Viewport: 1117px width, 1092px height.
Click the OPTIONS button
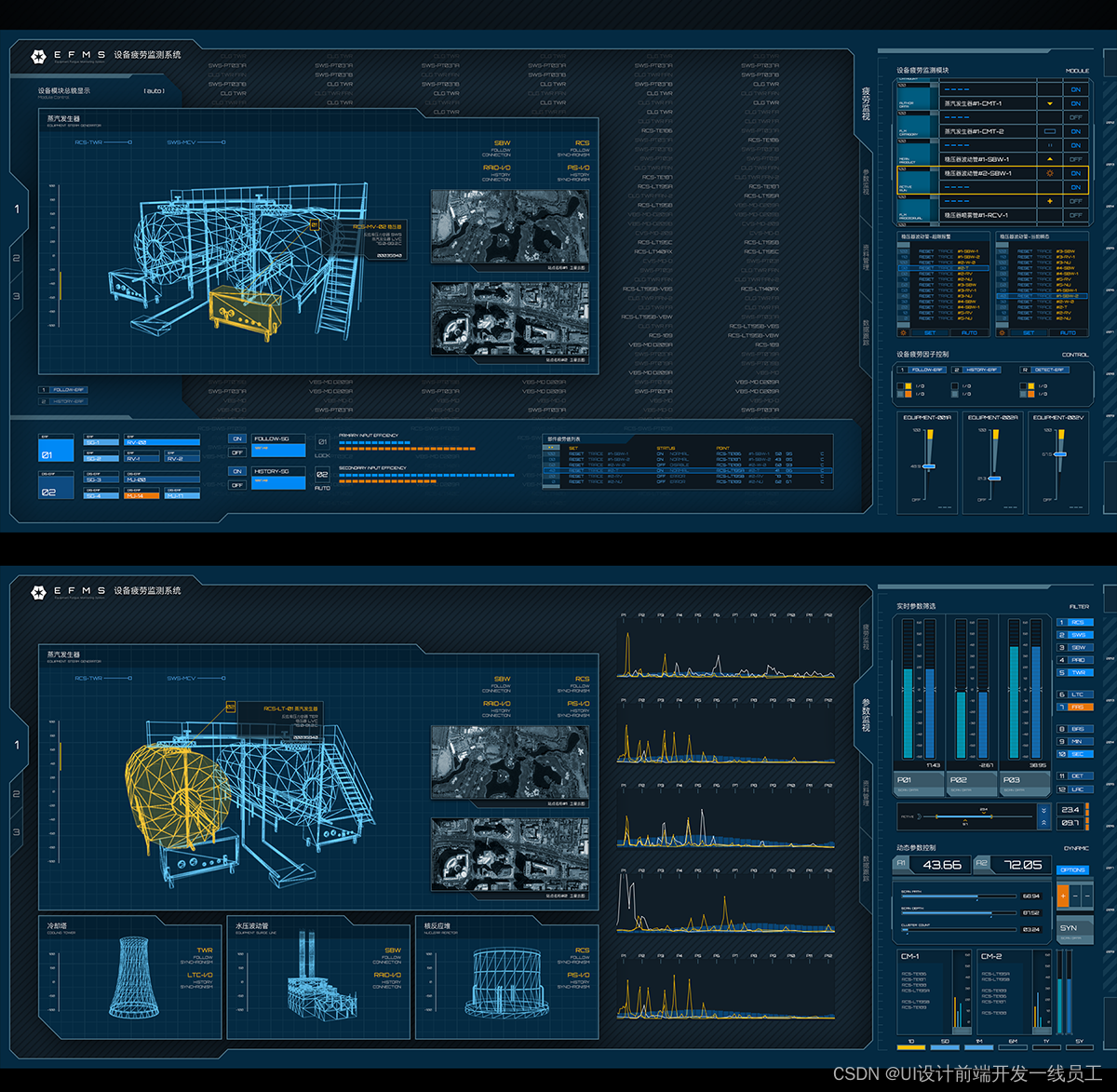pyautogui.click(x=1072, y=870)
